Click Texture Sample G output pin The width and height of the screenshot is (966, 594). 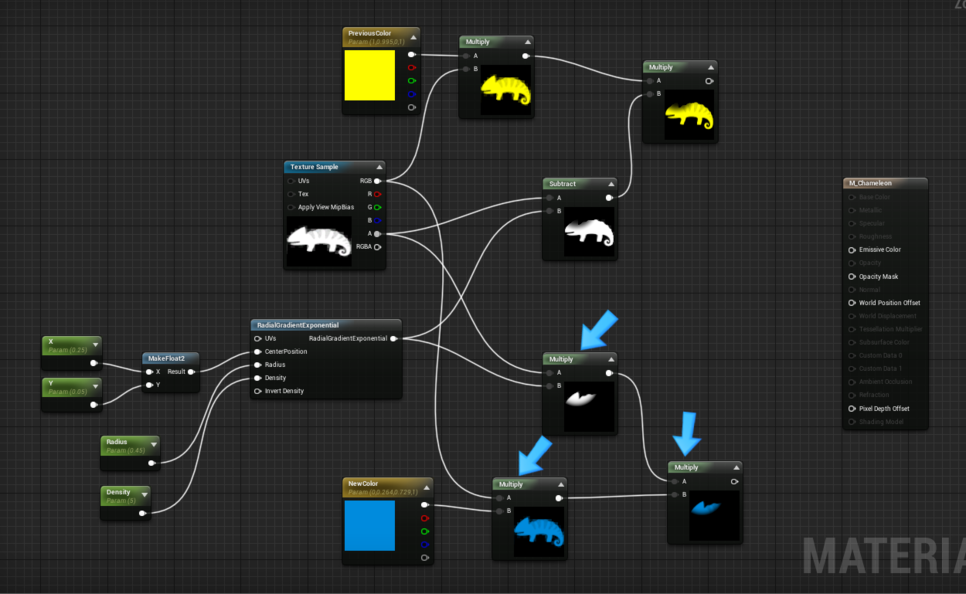point(378,208)
